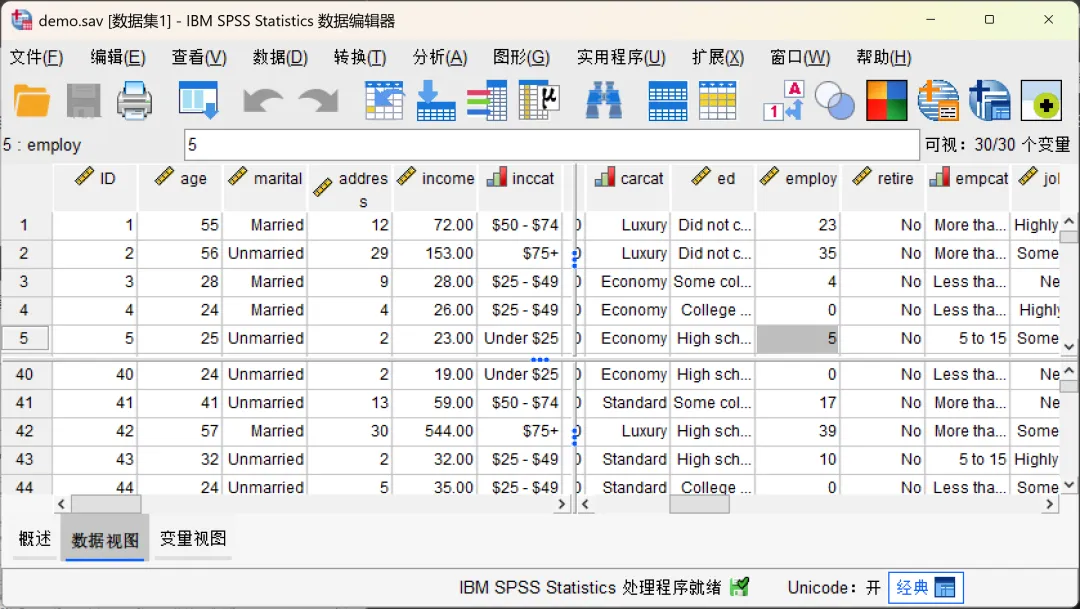This screenshot has height=609, width=1080.
Task: Open the 查看(V) menu
Action: coord(199,57)
